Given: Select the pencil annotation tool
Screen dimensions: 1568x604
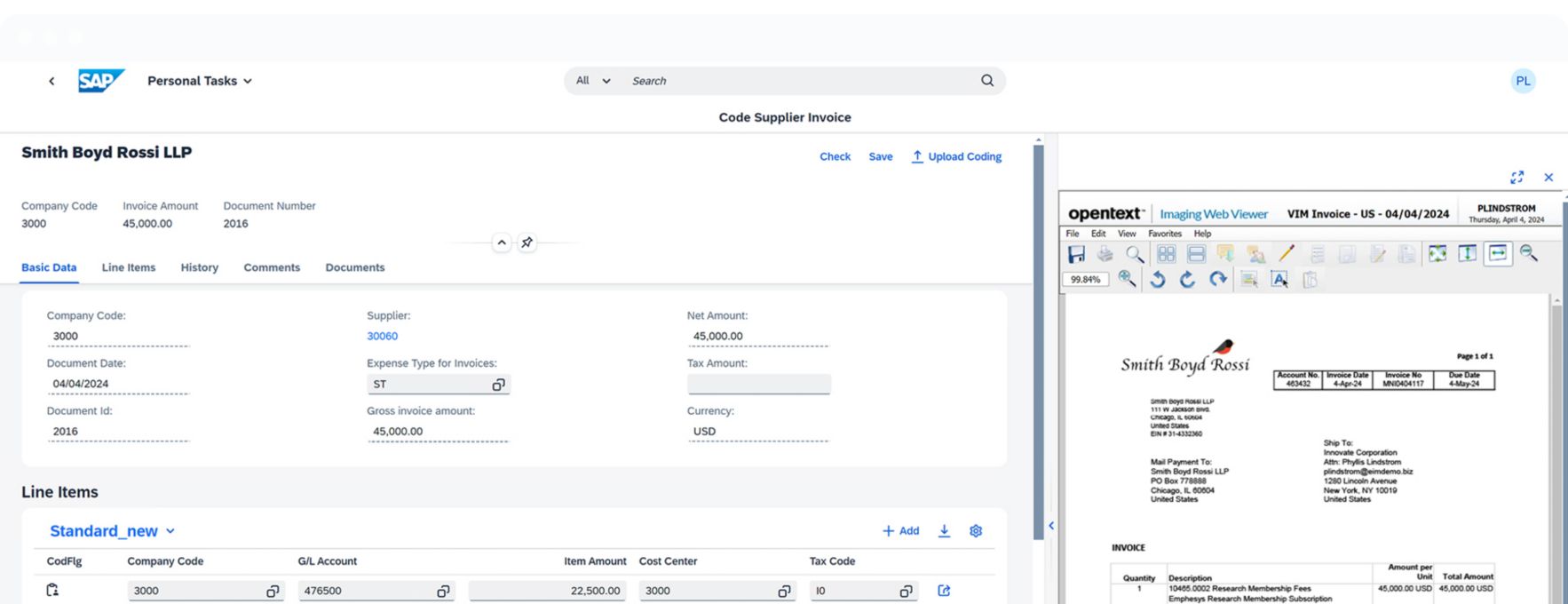Looking at the screenshot, I should coord(1286,254).
